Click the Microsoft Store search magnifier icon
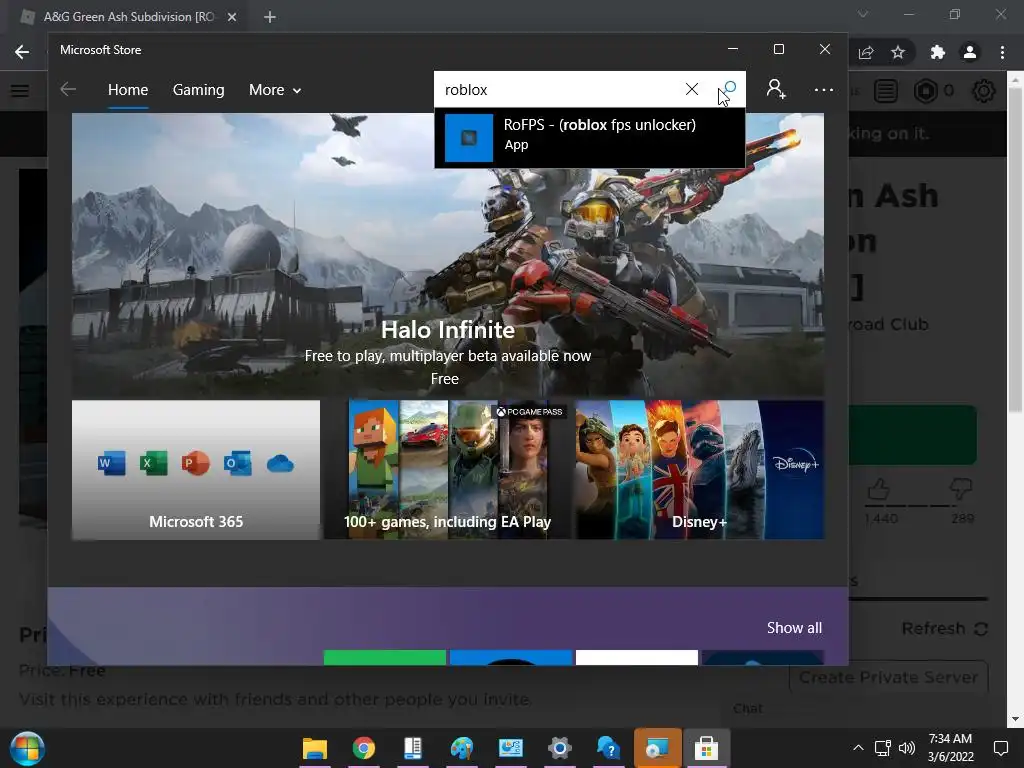Viewport: 1024px width, 768px height. click(728, 89)
